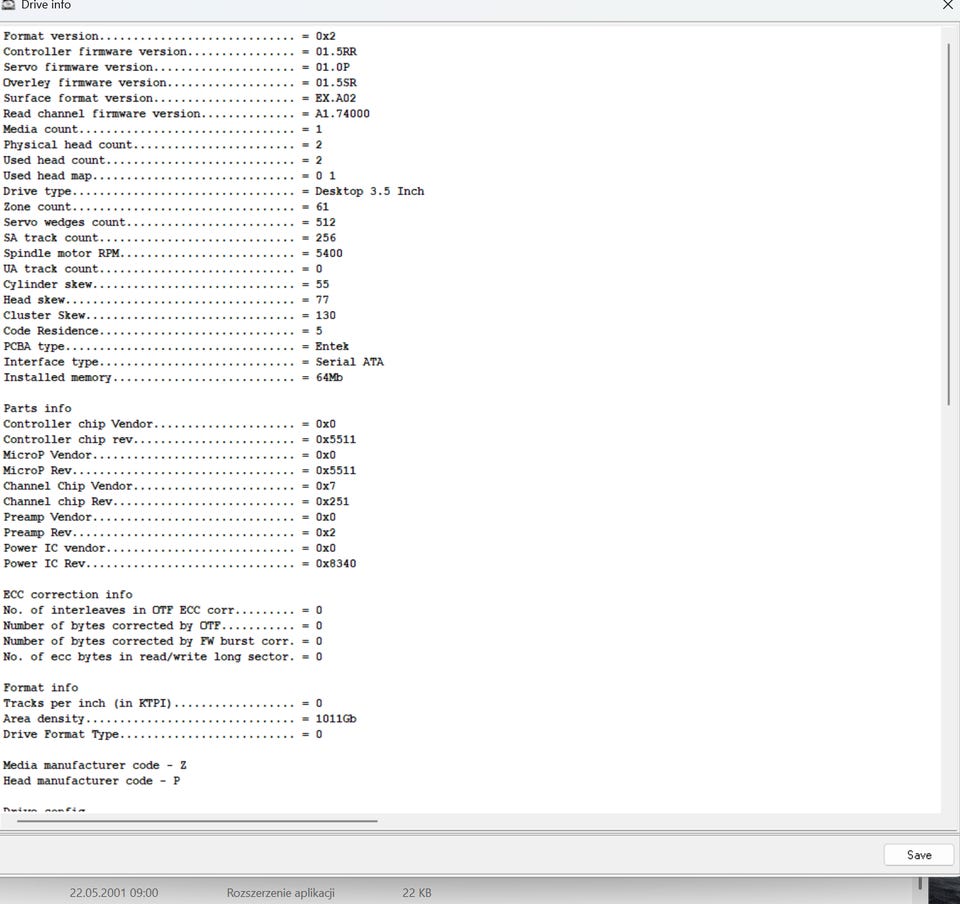
Task: Click the vertical scrollbar thumb
Action: (949, 223)
